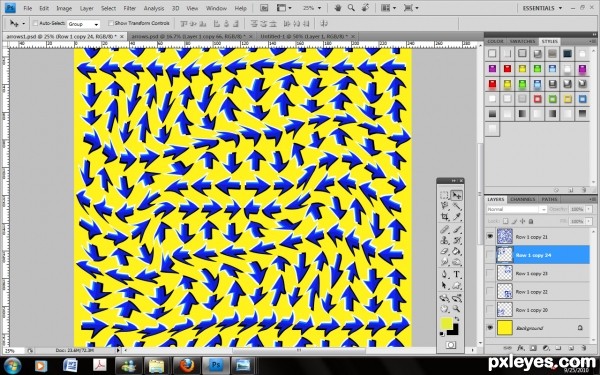Screen dimensions: 600x375
Task: Show the Row 1 copy 23 layer
Action: pos(490,273)
